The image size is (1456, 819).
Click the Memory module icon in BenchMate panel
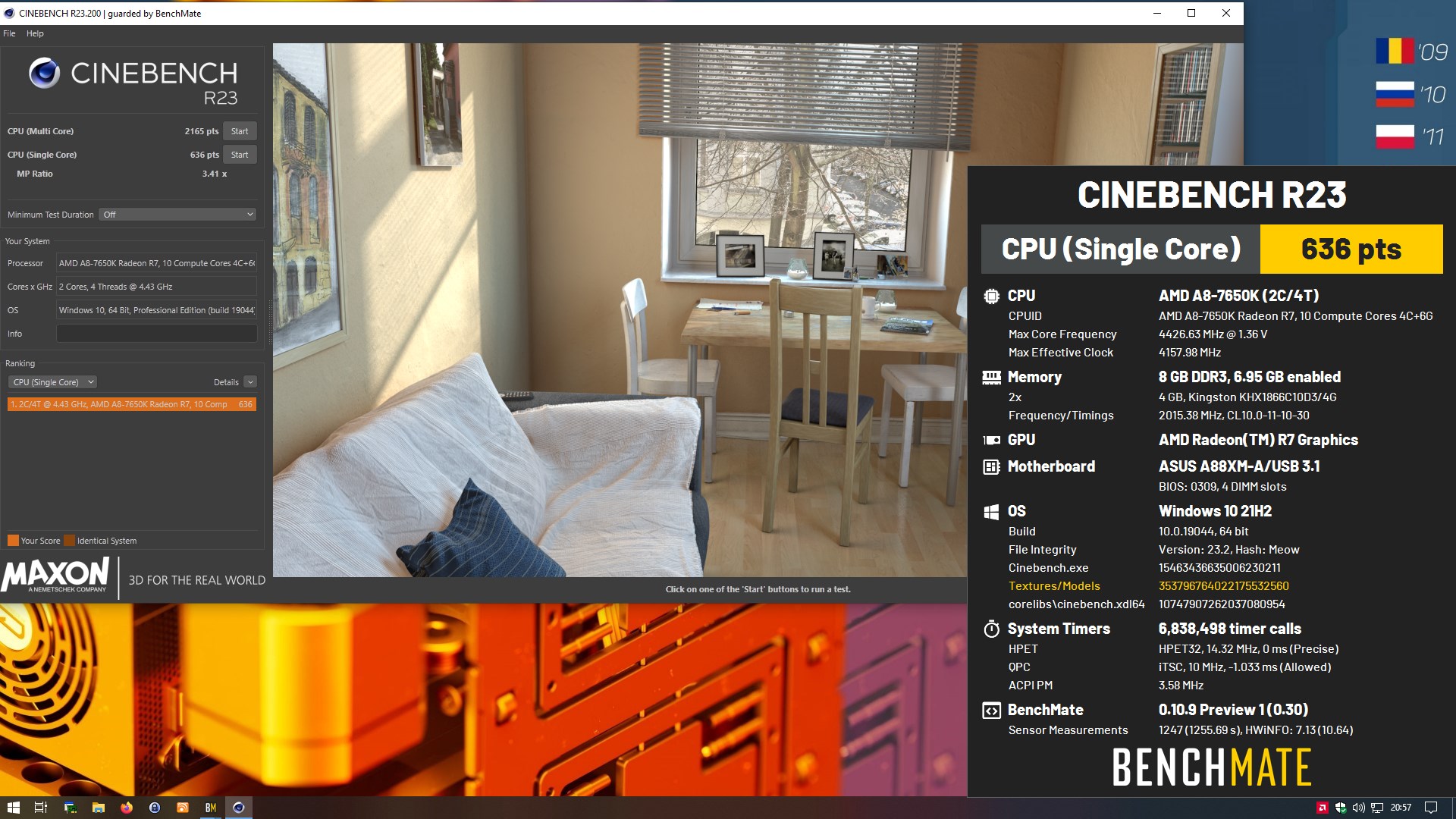(x=991, y=377)
